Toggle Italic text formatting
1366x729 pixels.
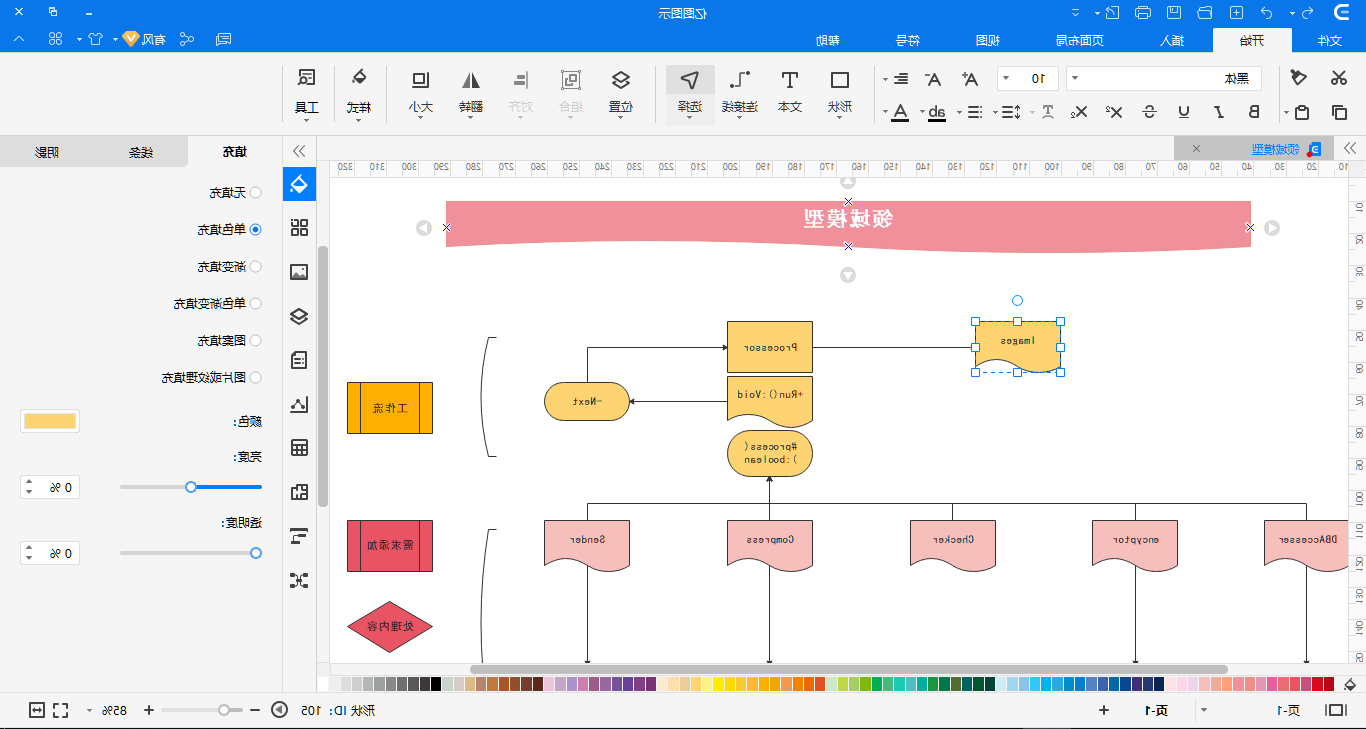(1219, 112)
